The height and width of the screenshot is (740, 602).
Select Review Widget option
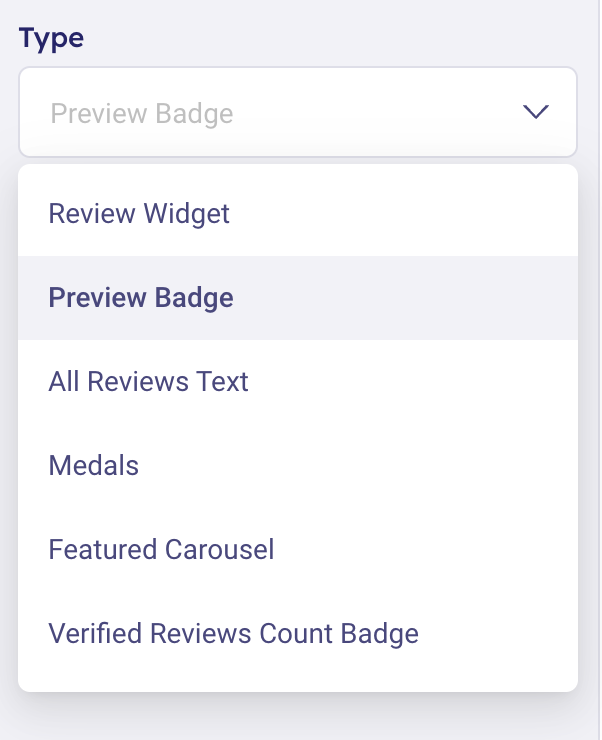(x=139, y=213)
